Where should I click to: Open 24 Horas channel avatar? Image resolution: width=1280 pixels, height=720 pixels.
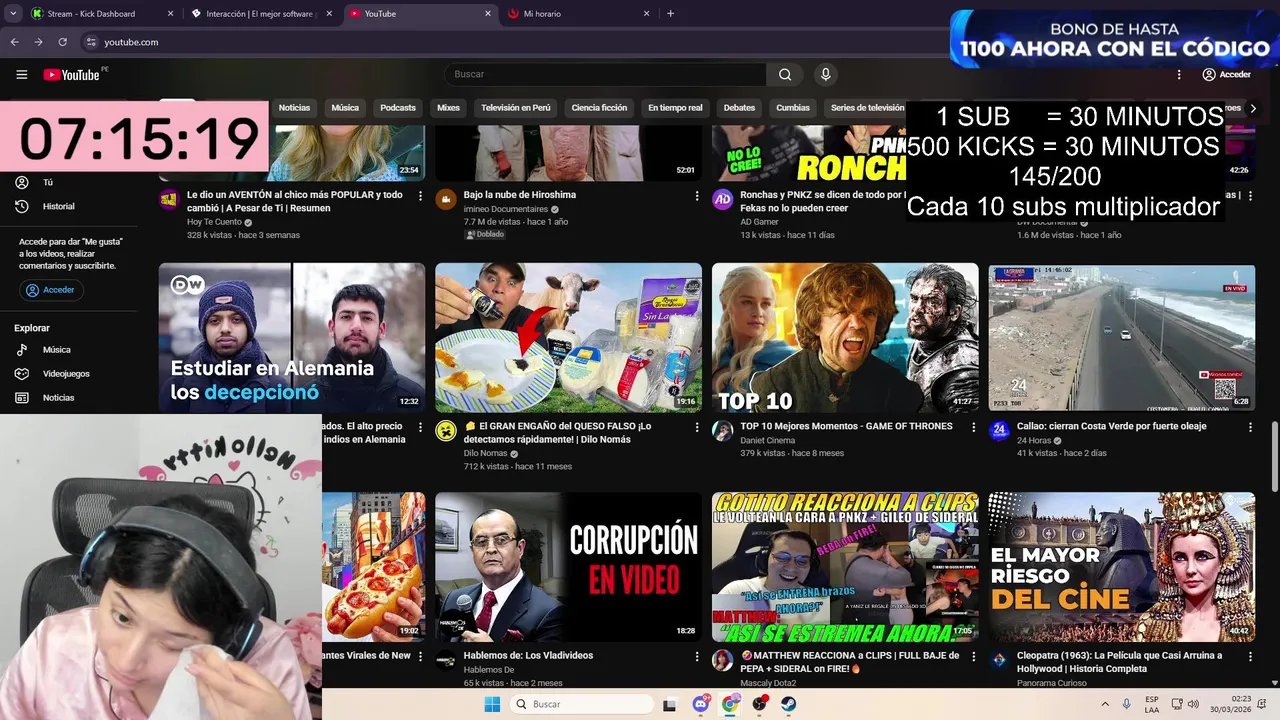(x=999, y=431)
